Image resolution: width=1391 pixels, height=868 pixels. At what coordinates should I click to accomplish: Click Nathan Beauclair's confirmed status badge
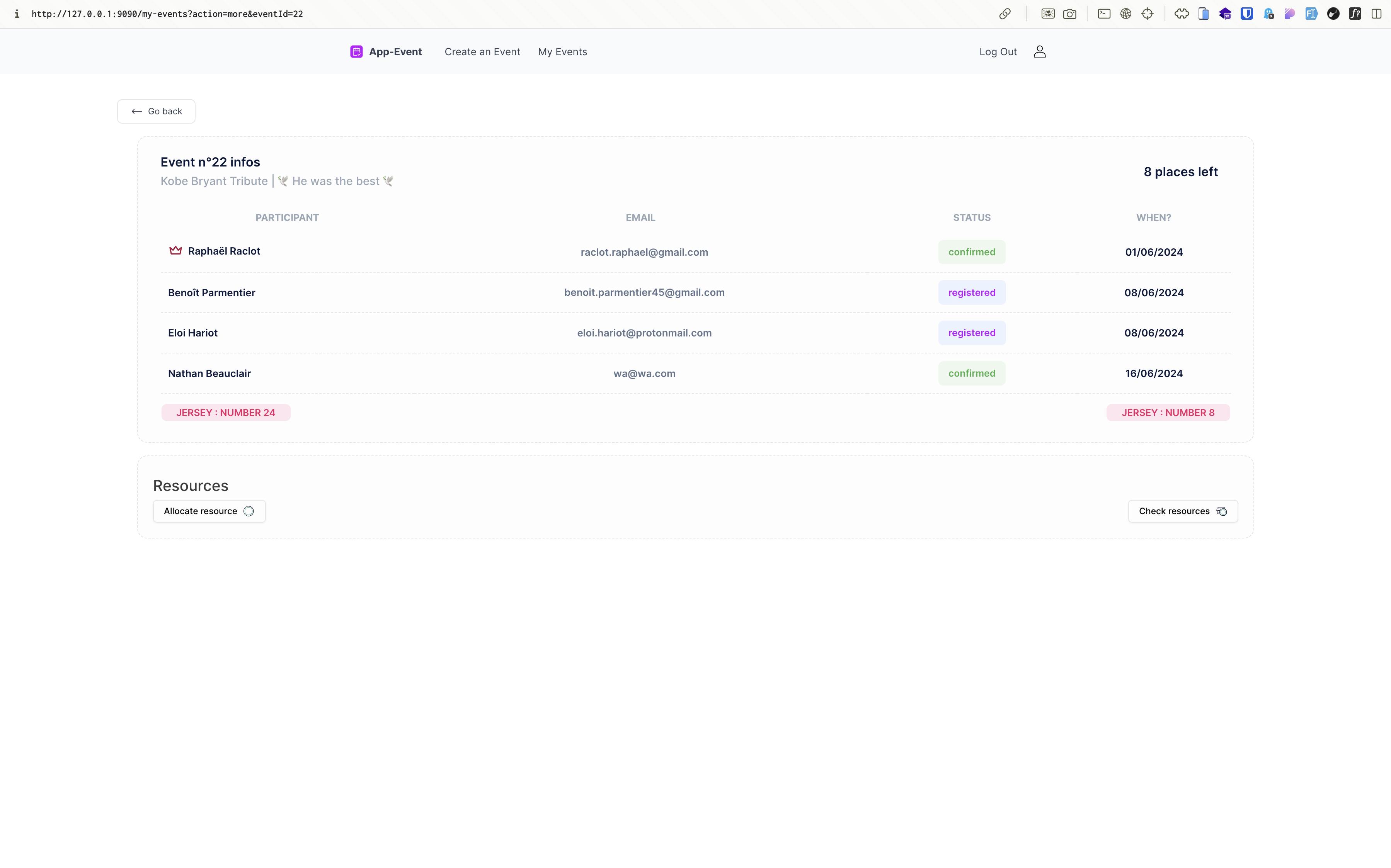(x=971, y=373)
